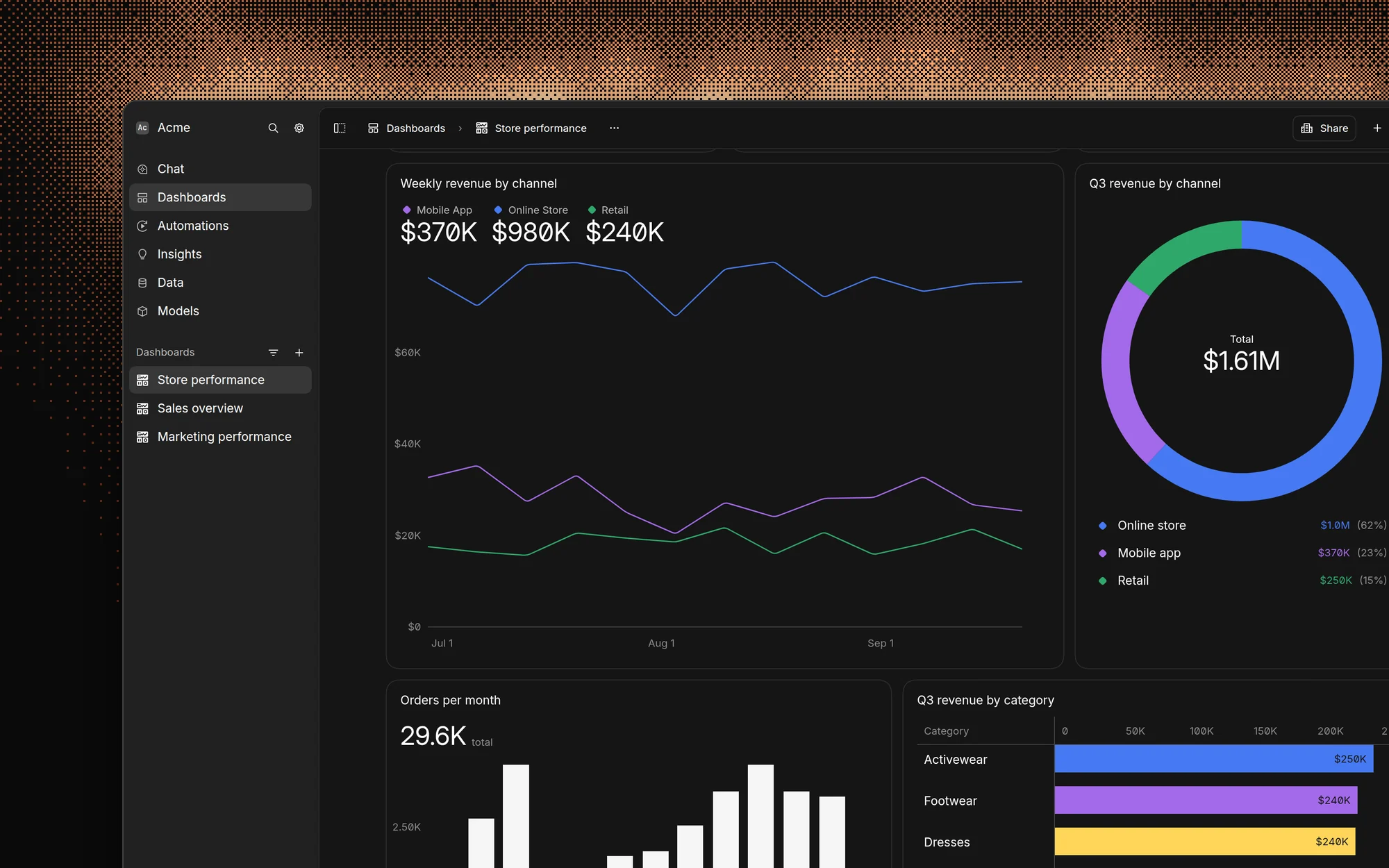1389x868 pixels.
Task: Select the Retail row in Q3 legend
Action: (x=1242, y=581)
